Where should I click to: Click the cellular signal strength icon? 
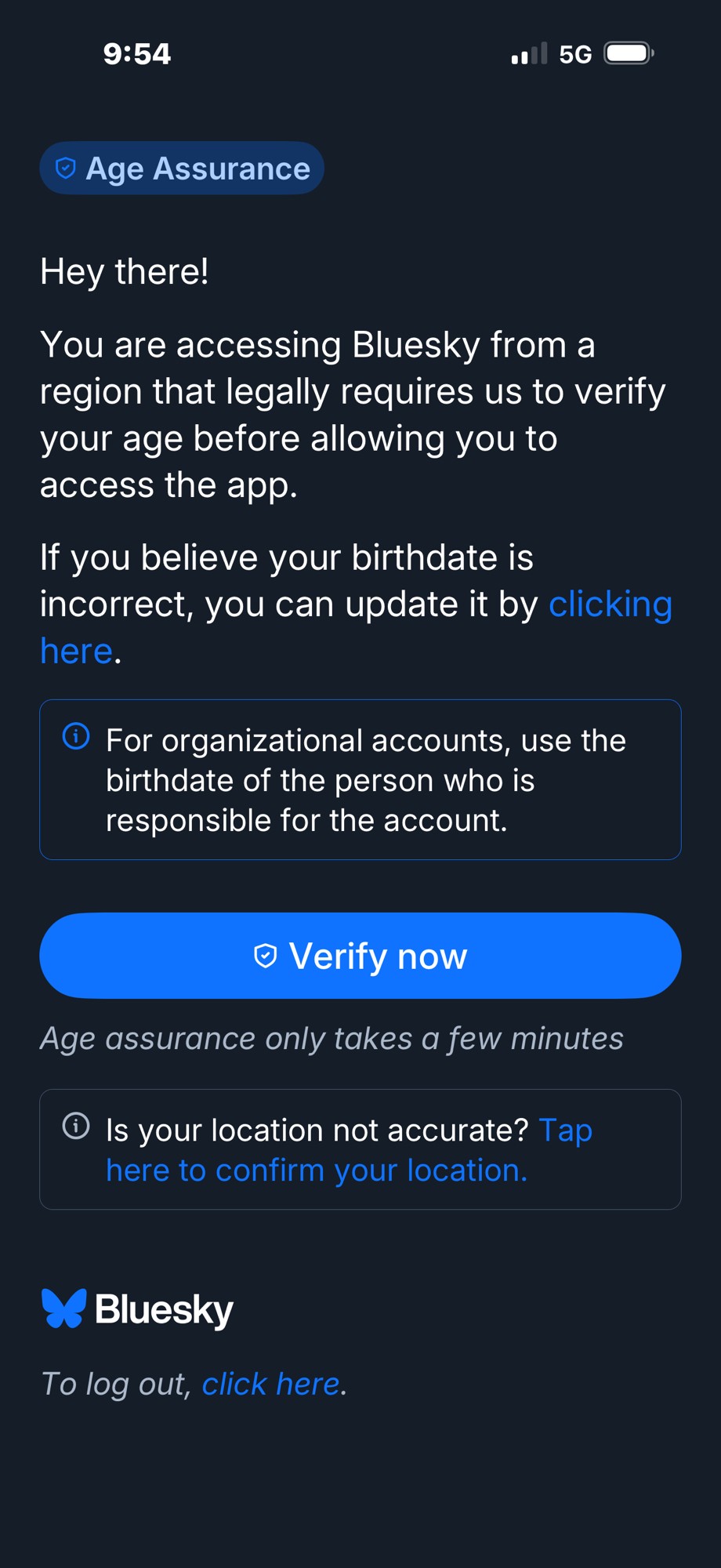[x=529, y=54]
